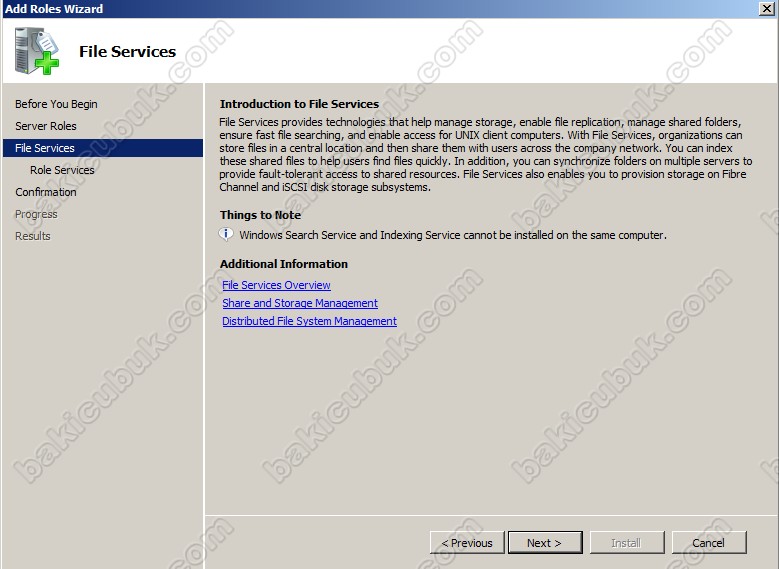
Task: Cancel the Add Roles Wizard
Action: pos(709,543)
